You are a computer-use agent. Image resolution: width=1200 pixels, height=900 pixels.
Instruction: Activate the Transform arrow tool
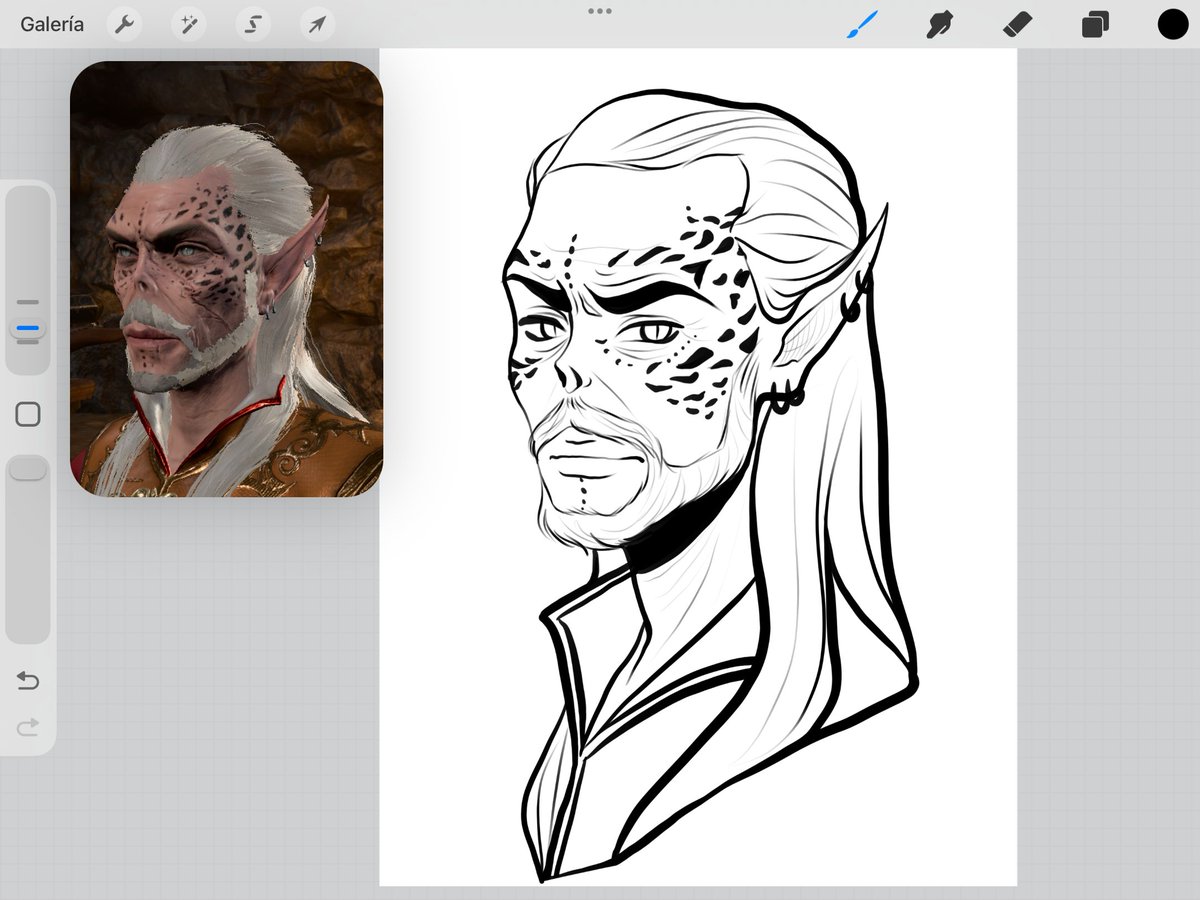[x=317, y=24]
